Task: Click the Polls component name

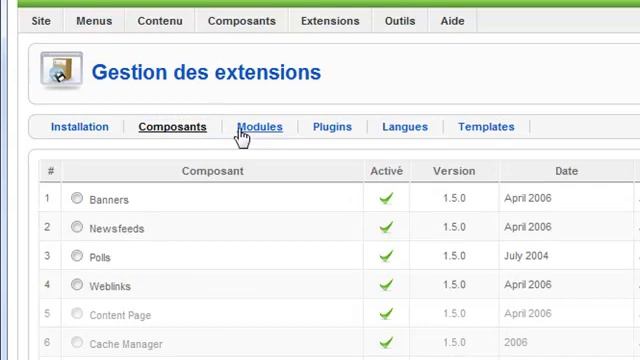Action: coord(100,258)
